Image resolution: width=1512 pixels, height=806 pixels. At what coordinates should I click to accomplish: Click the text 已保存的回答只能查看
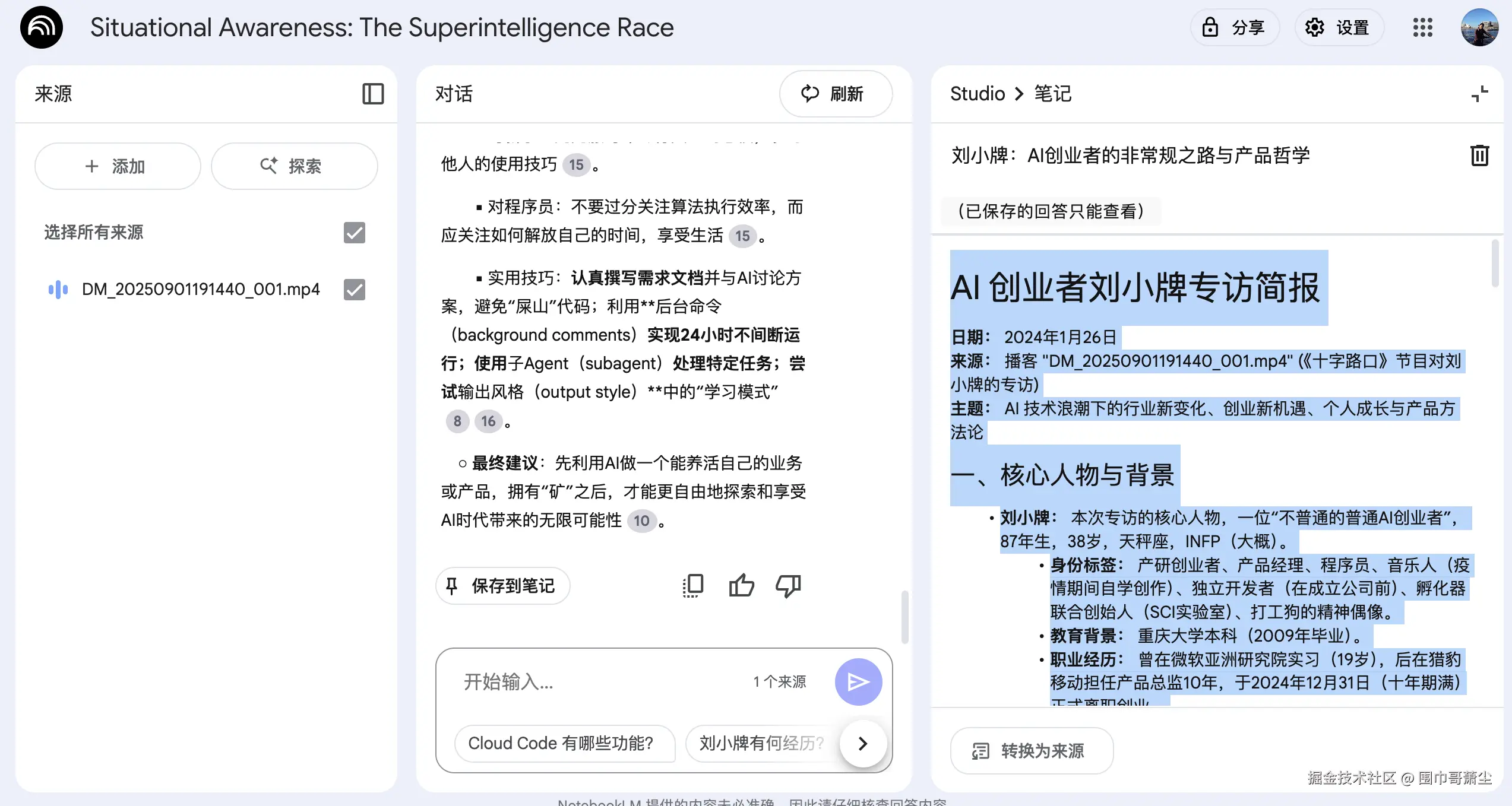pos(1051,211)
